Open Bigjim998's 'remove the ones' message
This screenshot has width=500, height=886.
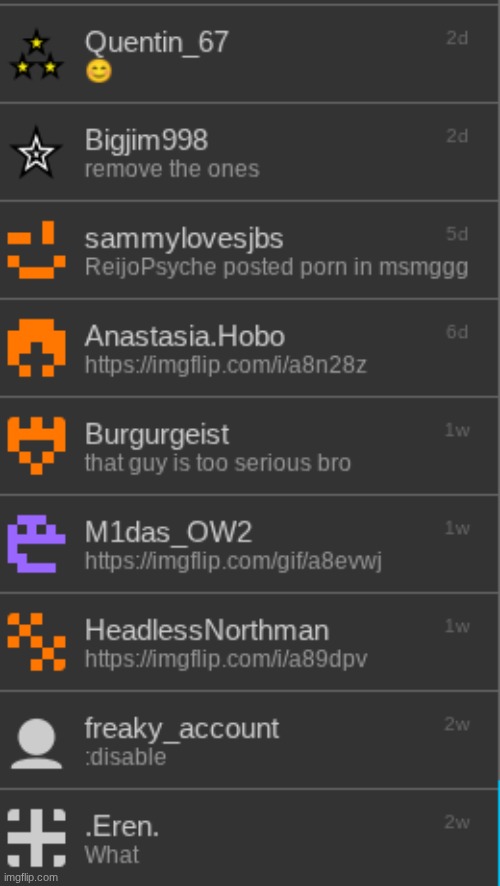point(172,169)
